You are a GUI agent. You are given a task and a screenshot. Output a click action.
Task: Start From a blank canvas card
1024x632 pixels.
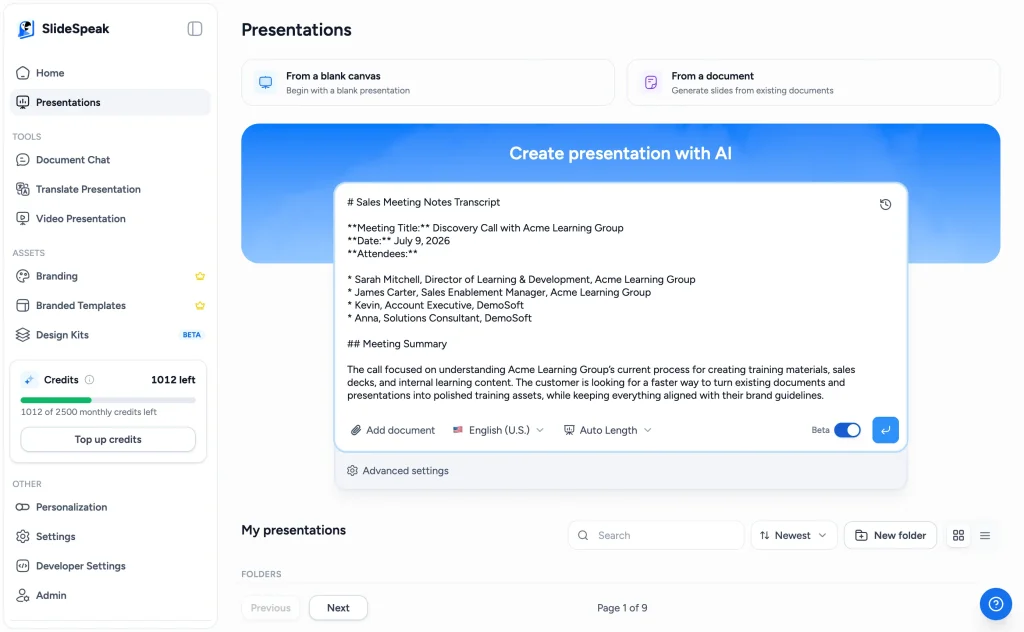coord(428,82)
